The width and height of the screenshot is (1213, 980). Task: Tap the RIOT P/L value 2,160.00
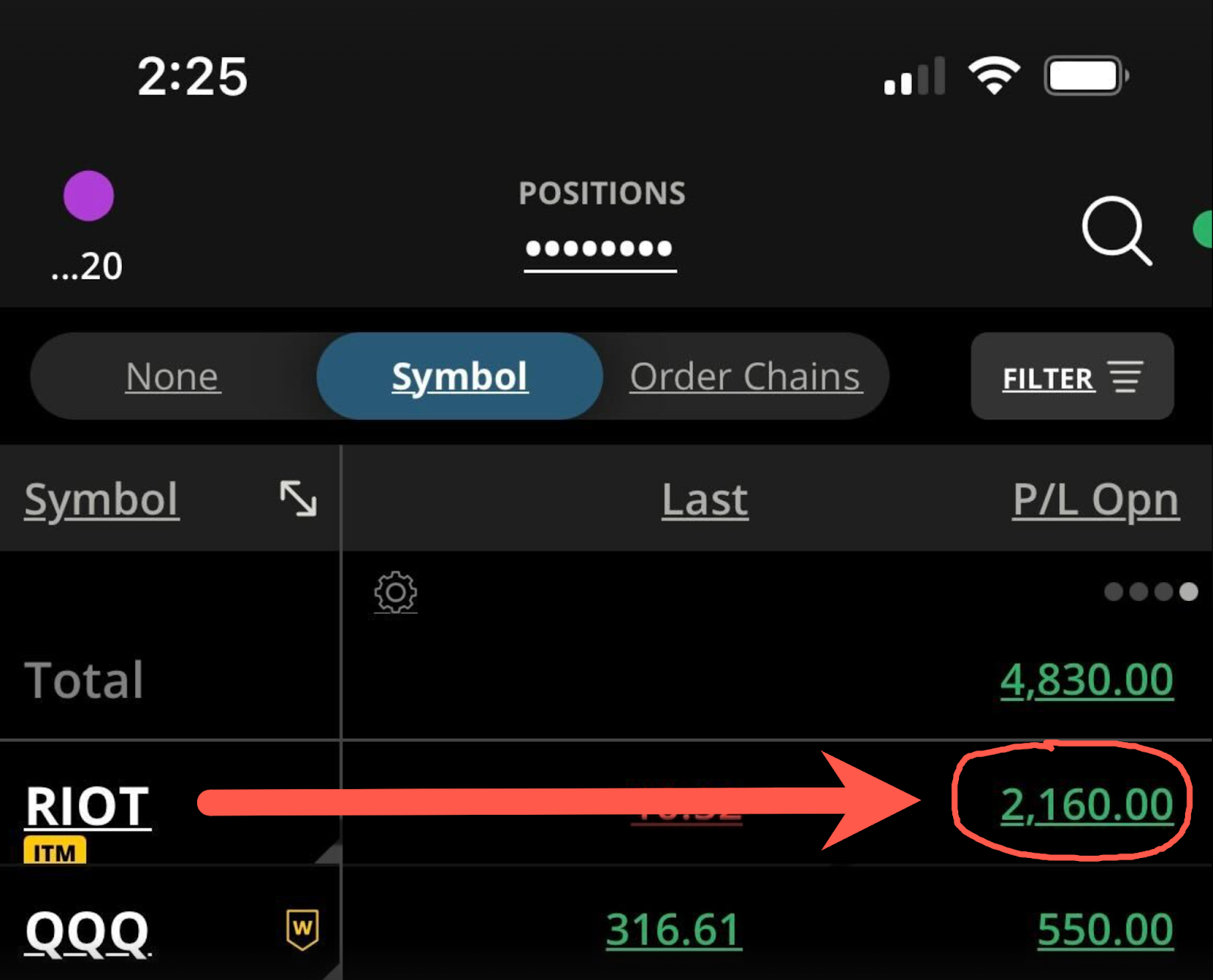1086,804
